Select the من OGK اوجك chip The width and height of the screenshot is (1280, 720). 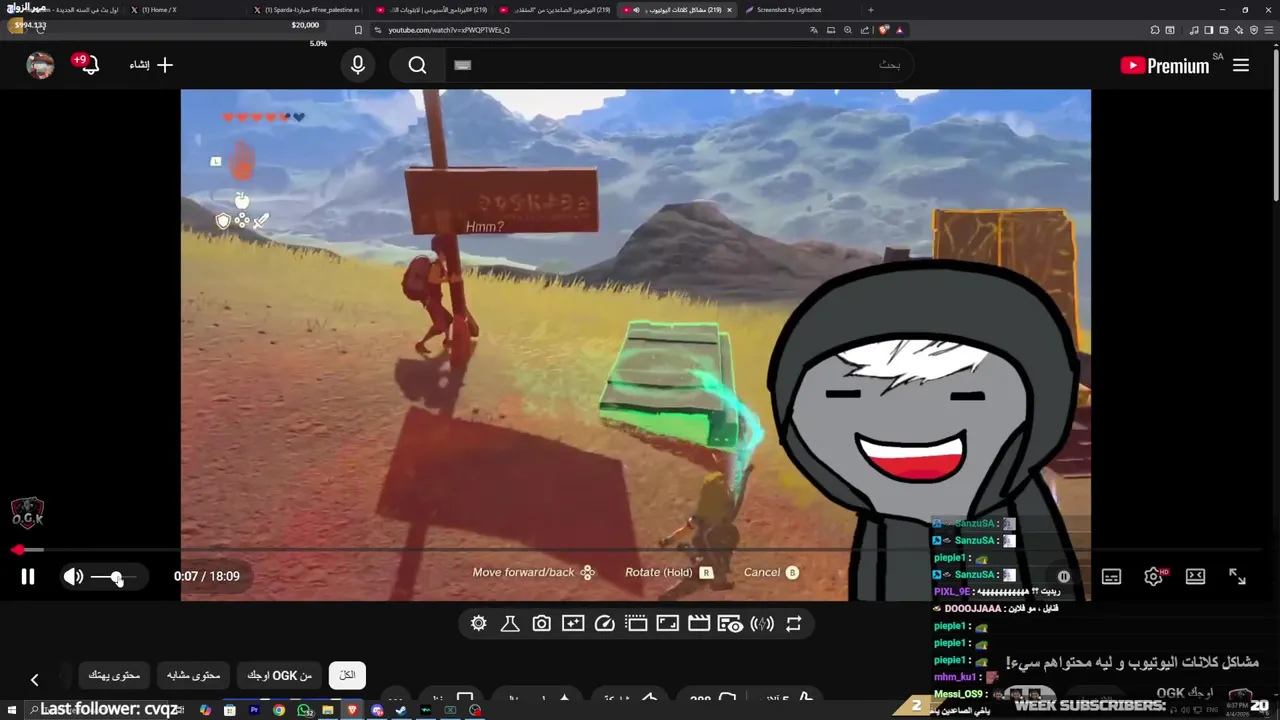click(x=279, y=675)
